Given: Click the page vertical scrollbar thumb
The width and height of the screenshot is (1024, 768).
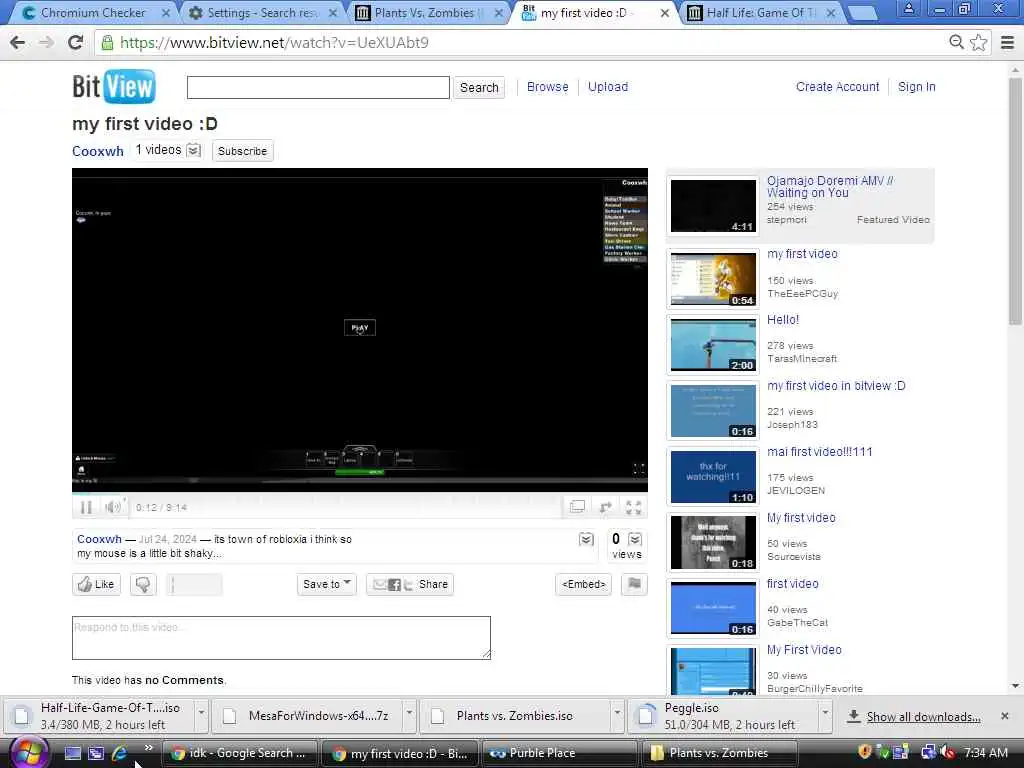Looking at the screenshot, I should click(x=1015, y=199).
